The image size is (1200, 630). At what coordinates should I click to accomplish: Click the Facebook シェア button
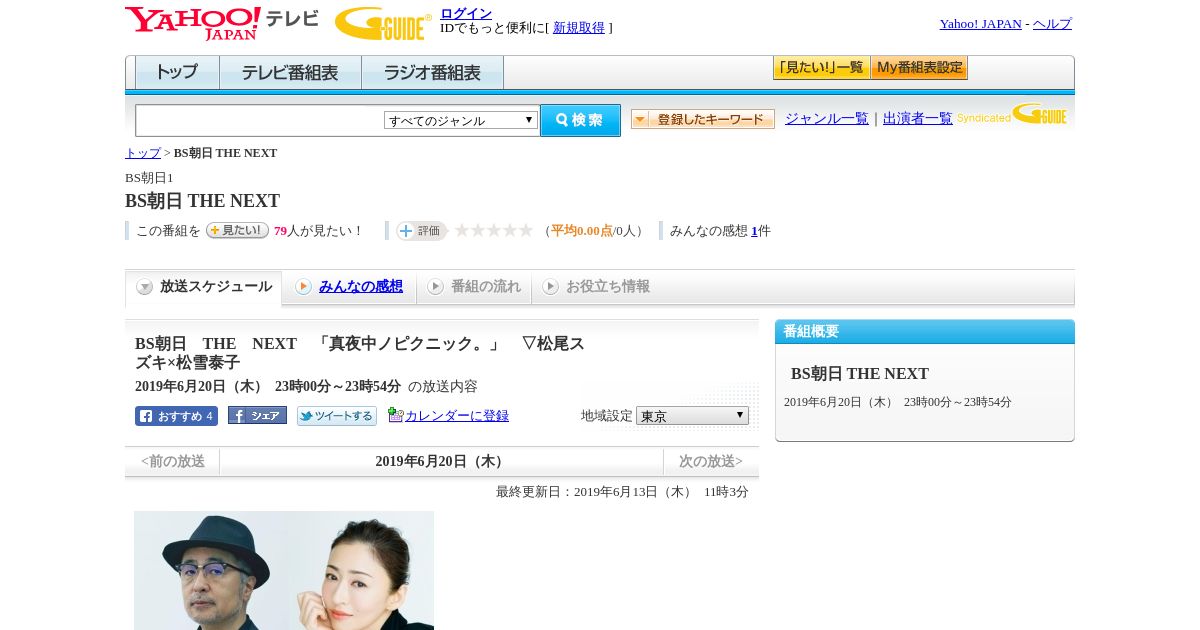tap(257, 415)
